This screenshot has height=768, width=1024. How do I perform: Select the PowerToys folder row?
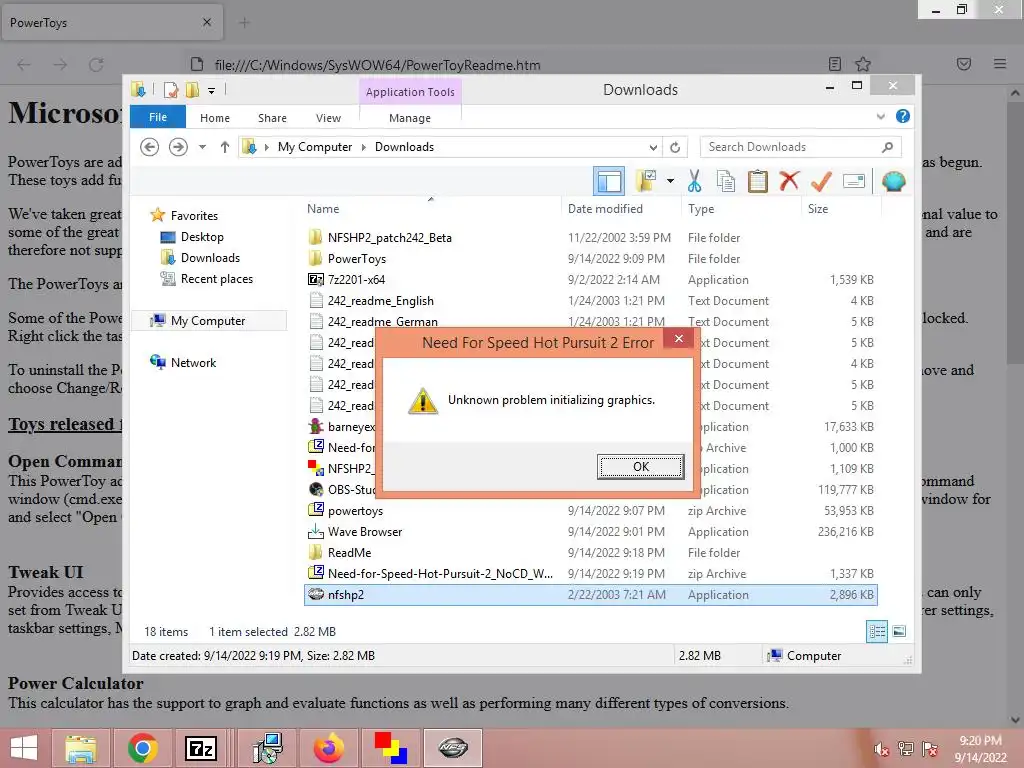(590, 259)
